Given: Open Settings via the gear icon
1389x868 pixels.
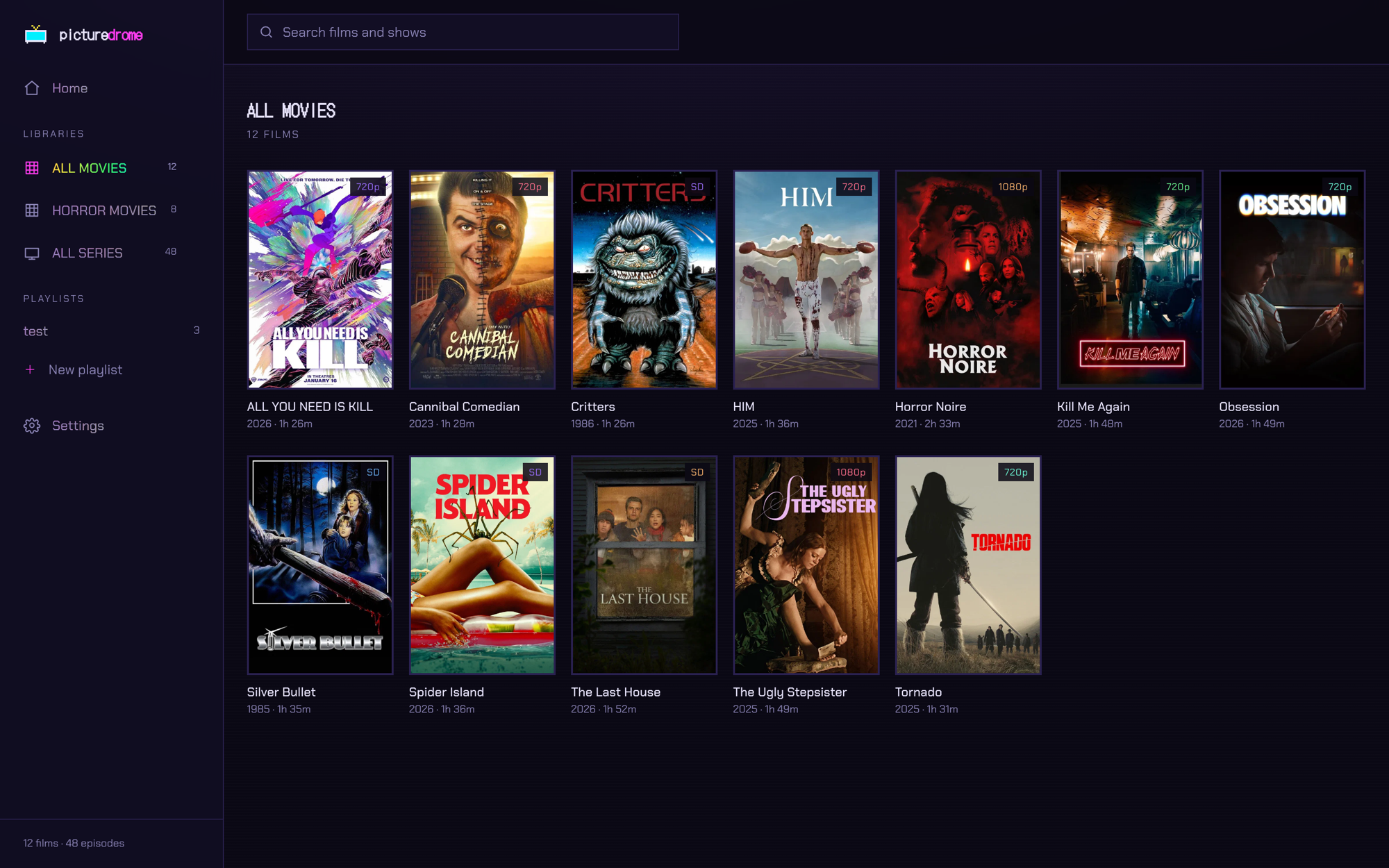Looking at the screenshot, I should (x=32, y=426).
